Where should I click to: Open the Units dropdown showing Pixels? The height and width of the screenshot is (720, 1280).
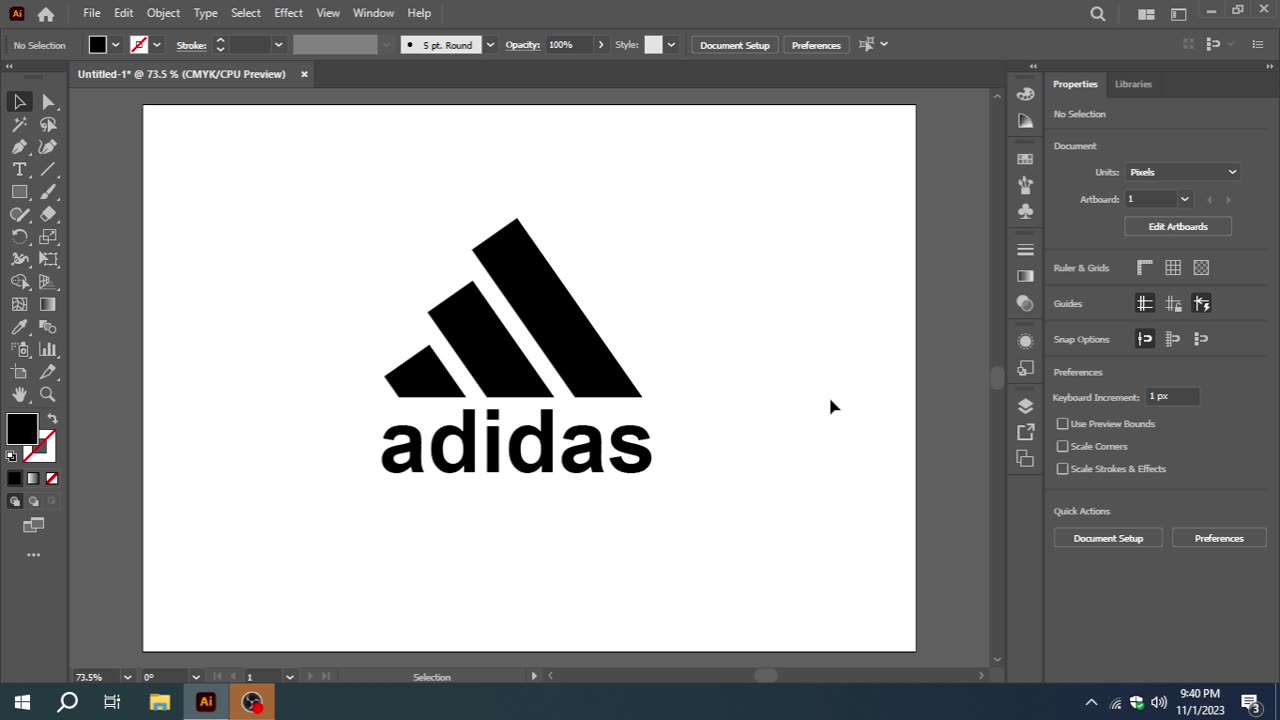point(1183,172)
